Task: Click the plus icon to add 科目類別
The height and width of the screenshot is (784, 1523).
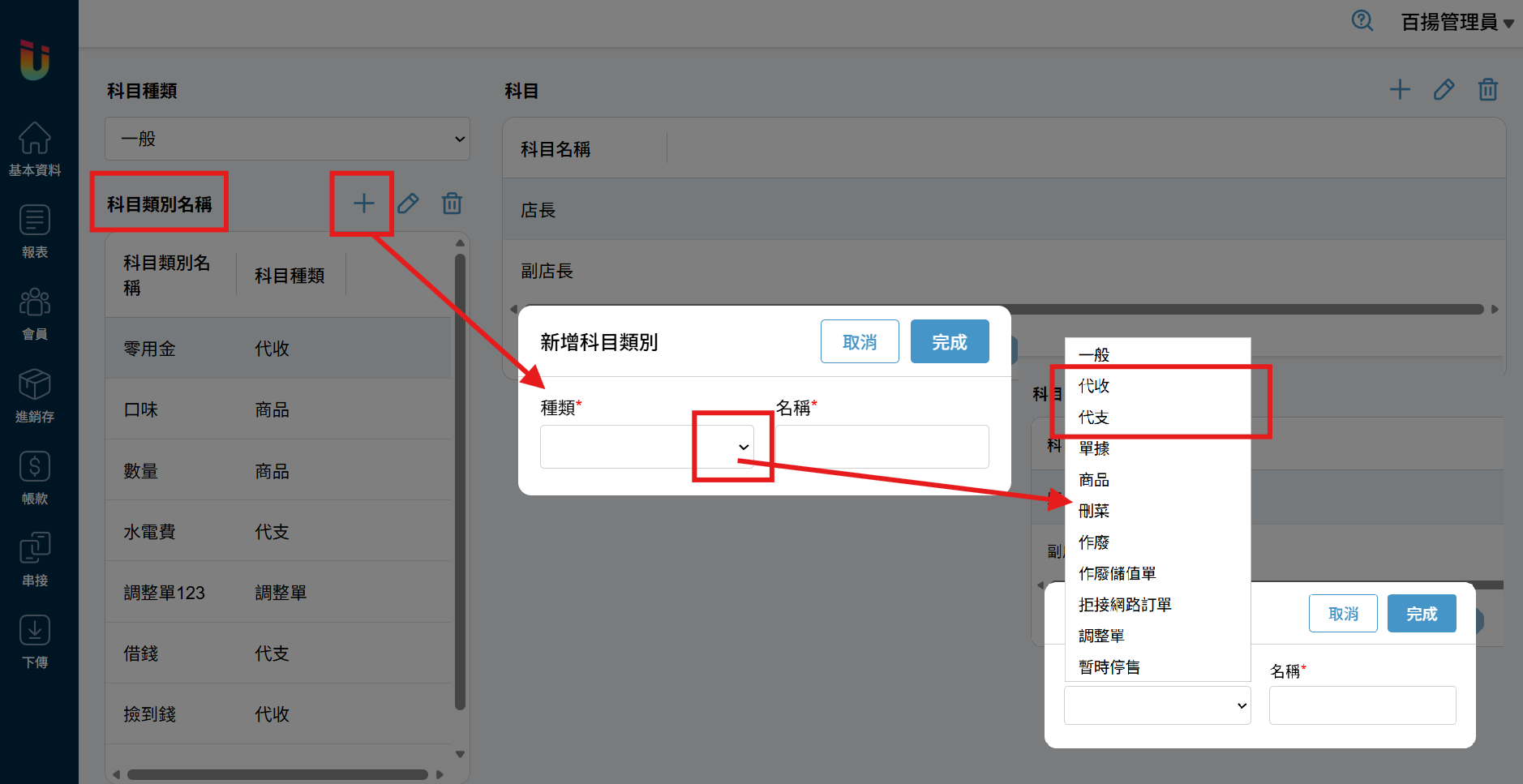Action: tap(363, 203)
